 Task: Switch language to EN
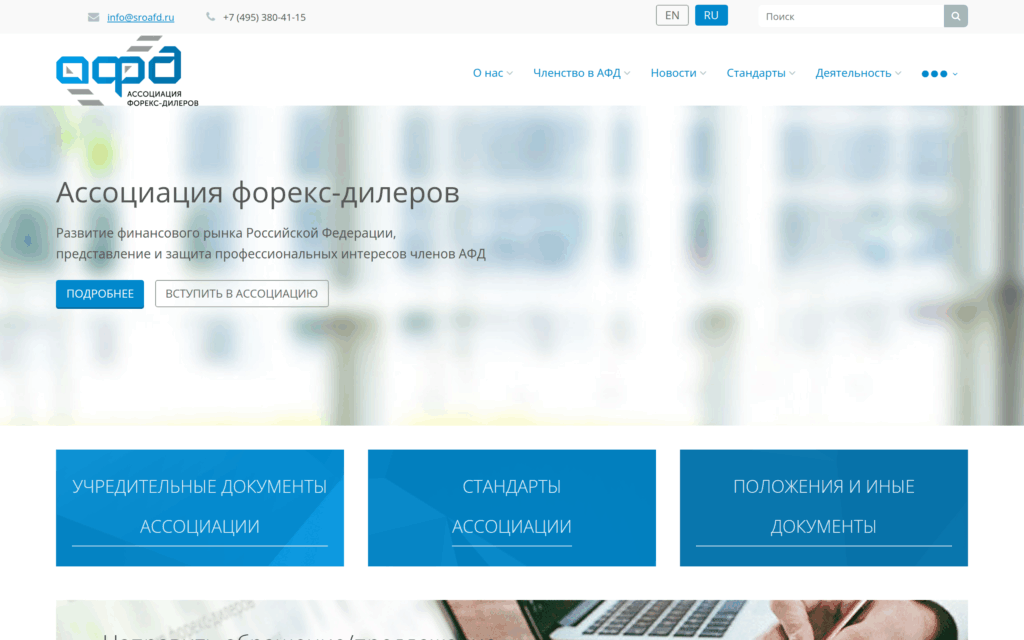(672, 16)
